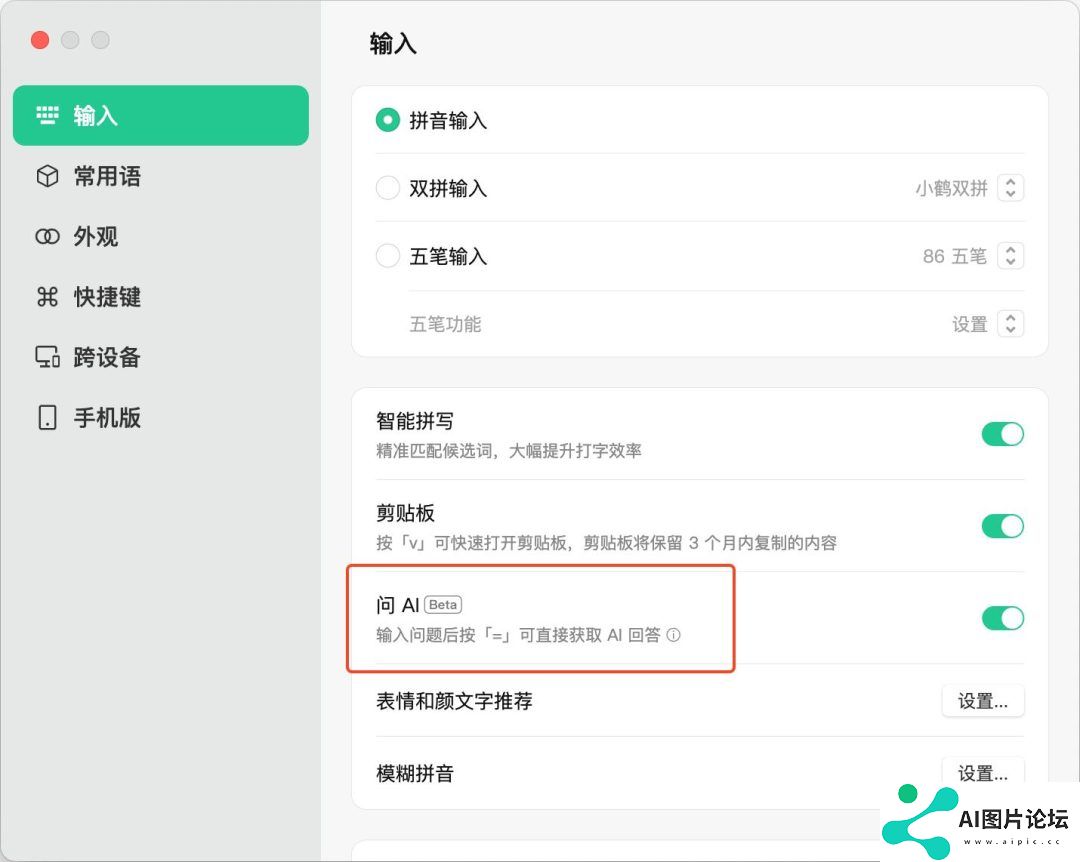Disable the 问 AI switch
Screen dimensions: 1080x862
(1002, 618)
